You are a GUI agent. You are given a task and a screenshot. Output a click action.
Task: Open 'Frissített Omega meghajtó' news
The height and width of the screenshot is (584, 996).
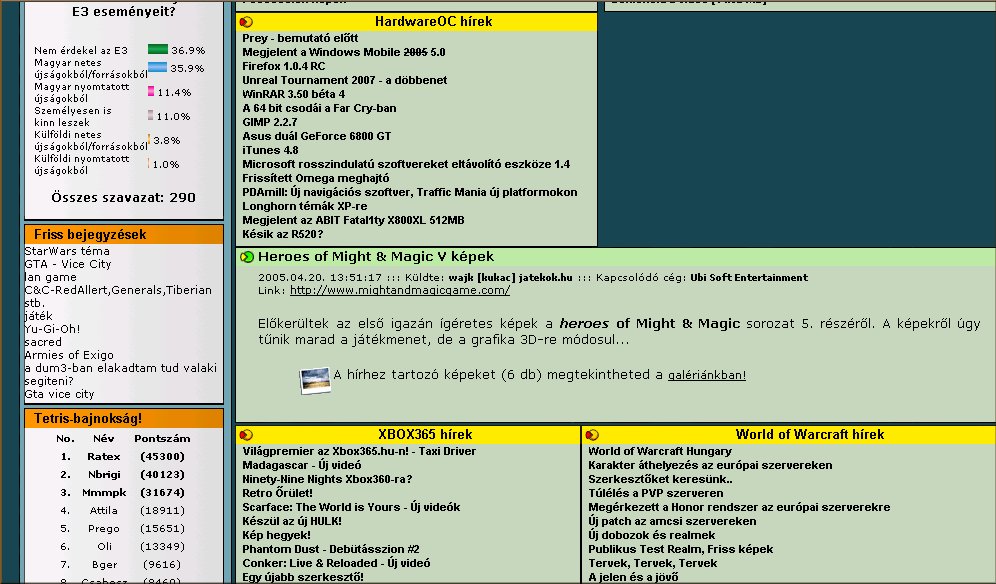click(316, 178)
